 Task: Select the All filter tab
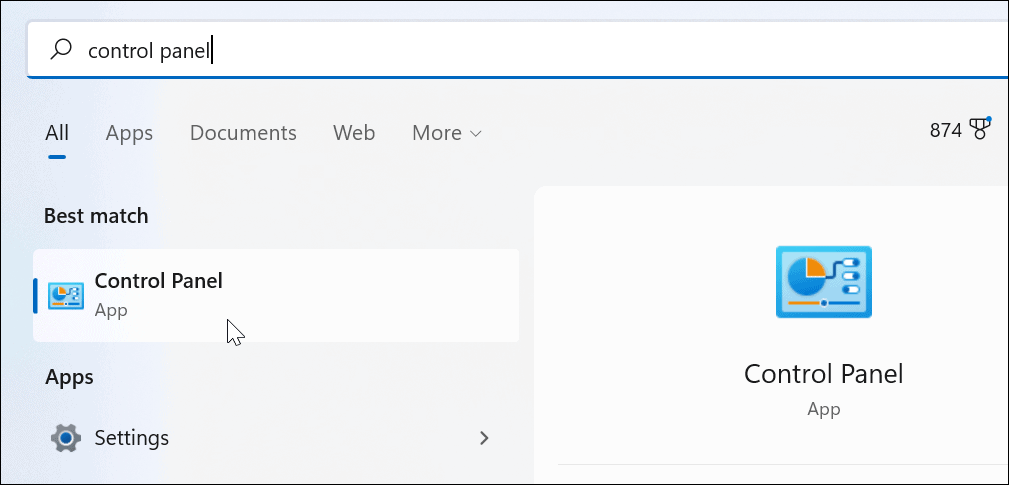[57, 133]
